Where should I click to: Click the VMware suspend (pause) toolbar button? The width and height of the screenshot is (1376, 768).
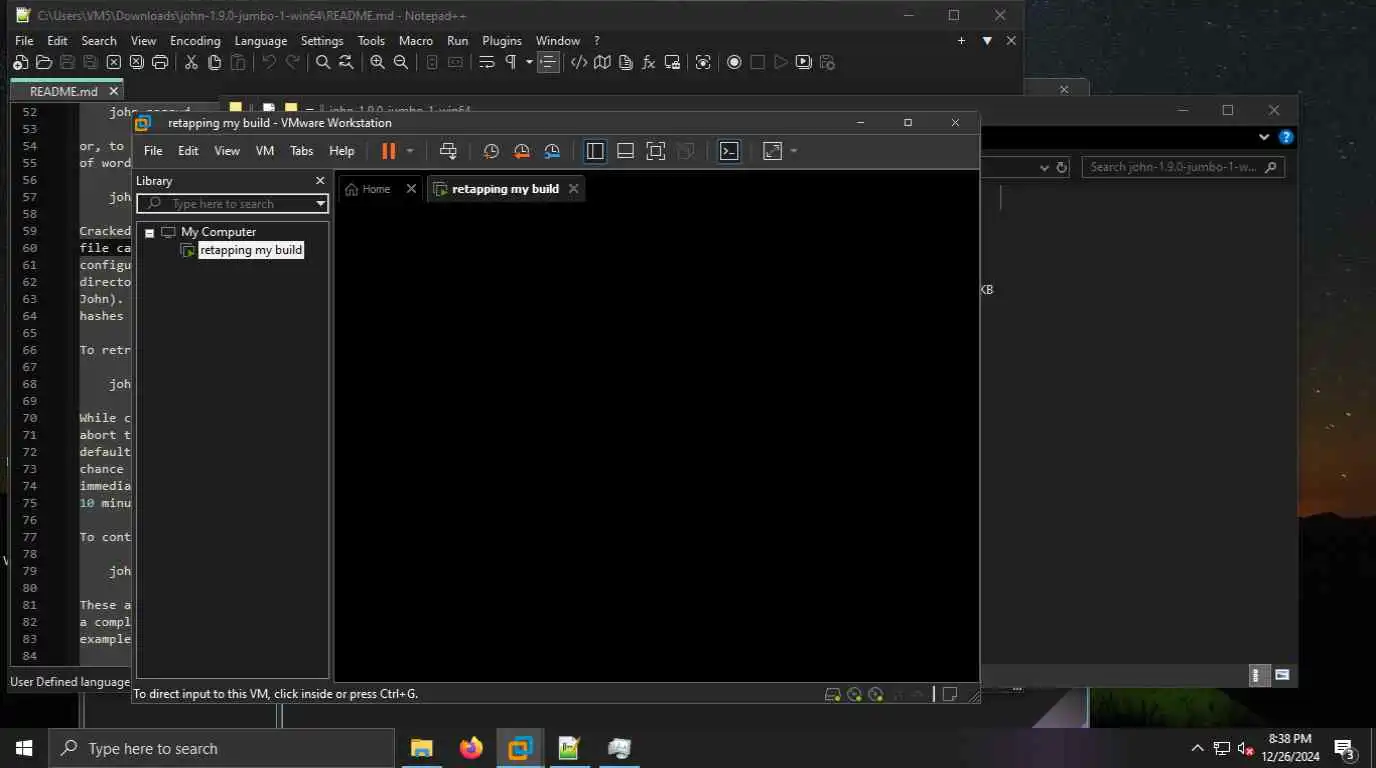[x=388, y=151]
